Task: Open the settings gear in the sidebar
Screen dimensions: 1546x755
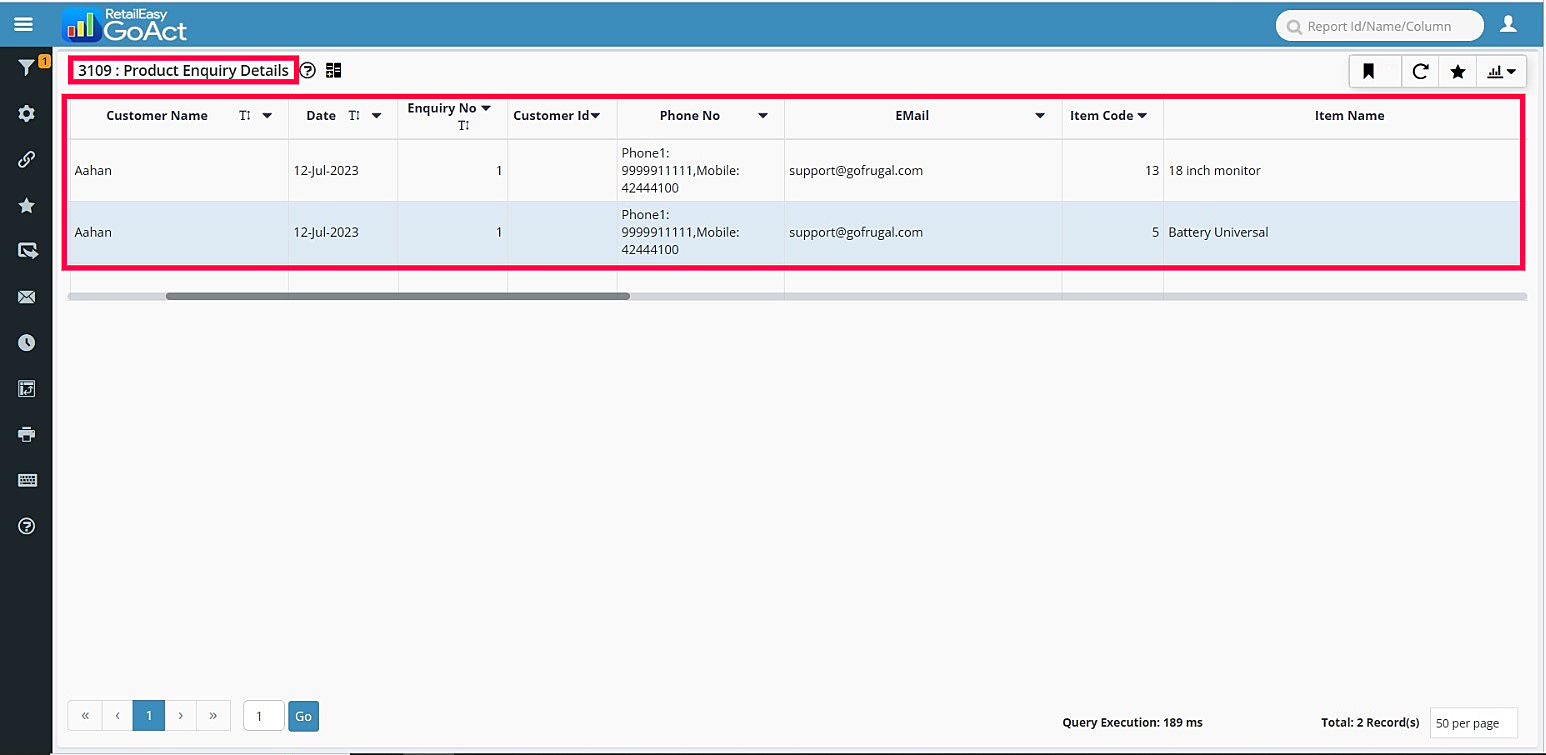Action: click(x=27, y=114)
